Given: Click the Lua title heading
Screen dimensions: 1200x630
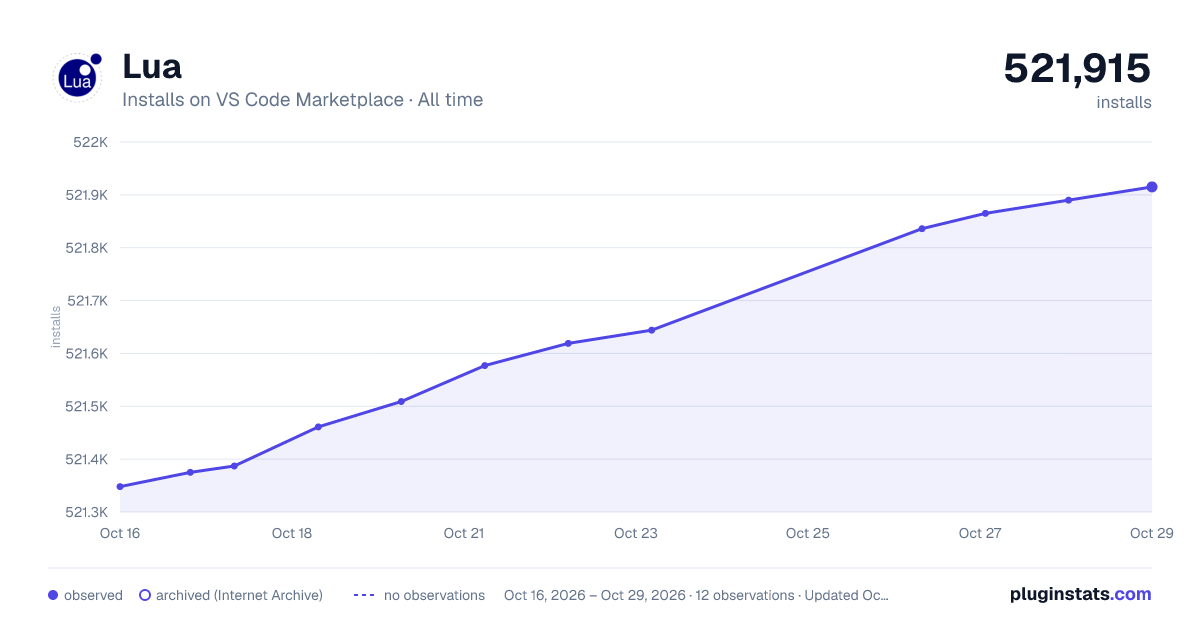Looking at the screenshot, I should pyautogui.click(x=152, y=67).
